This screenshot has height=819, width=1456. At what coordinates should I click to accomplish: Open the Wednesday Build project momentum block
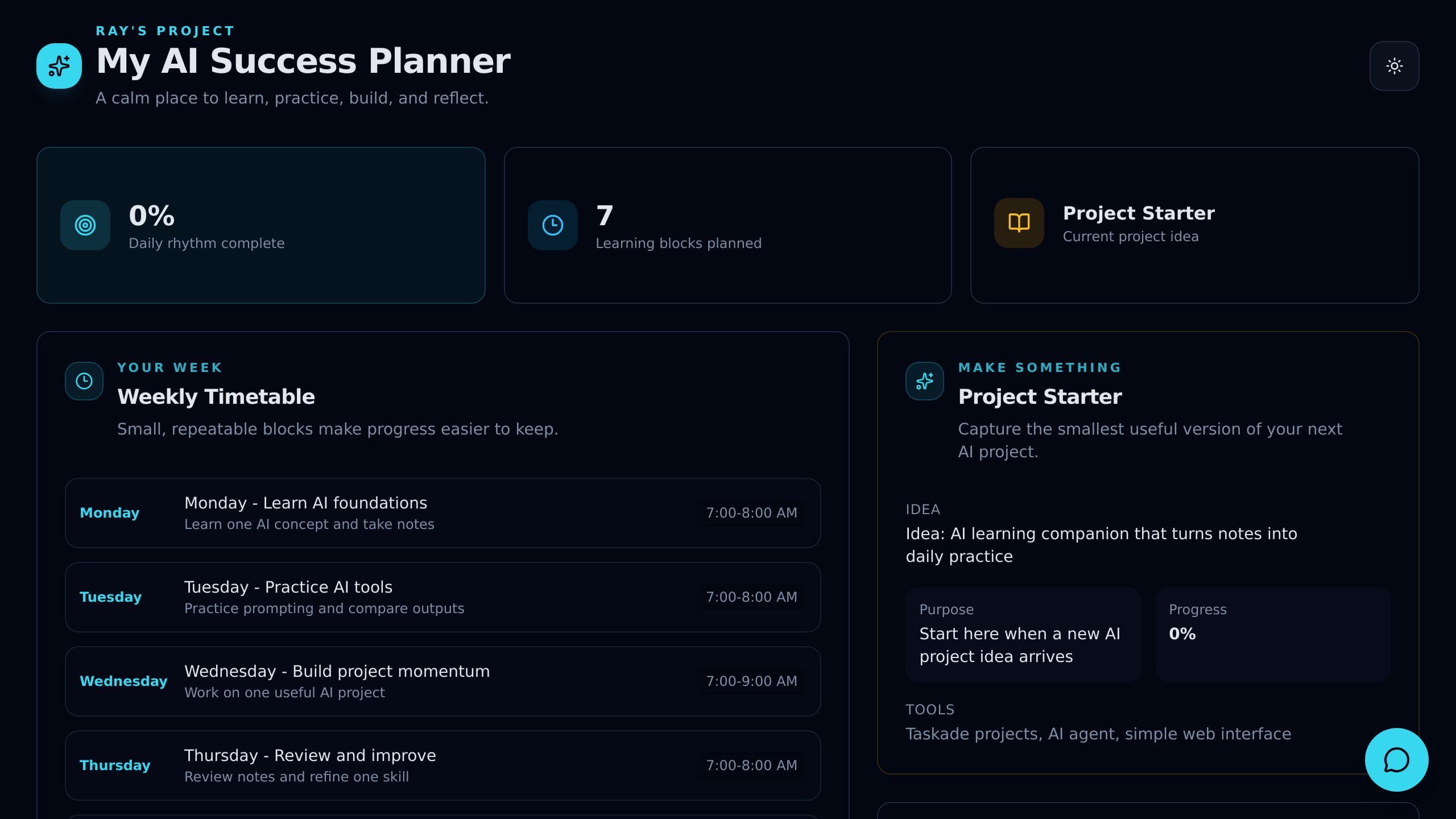coord(442,681)
